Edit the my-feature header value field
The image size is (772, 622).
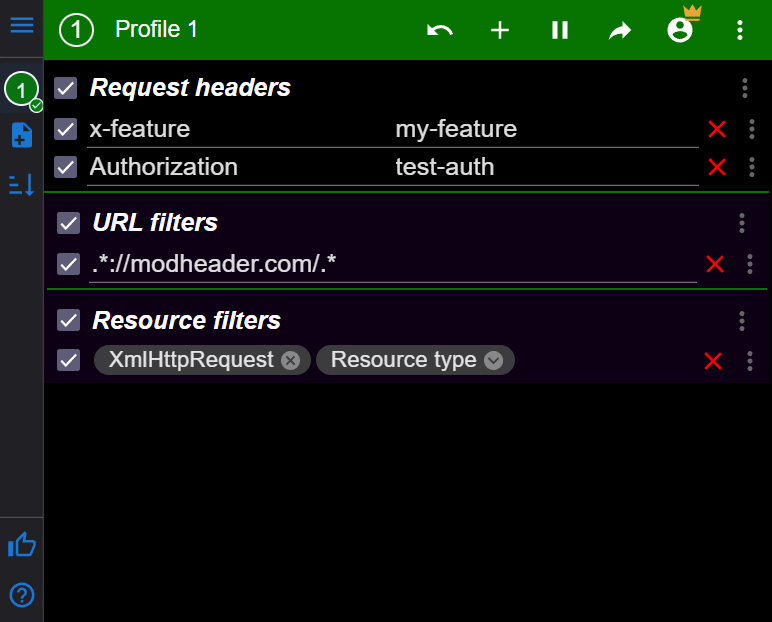coord(540,129)
